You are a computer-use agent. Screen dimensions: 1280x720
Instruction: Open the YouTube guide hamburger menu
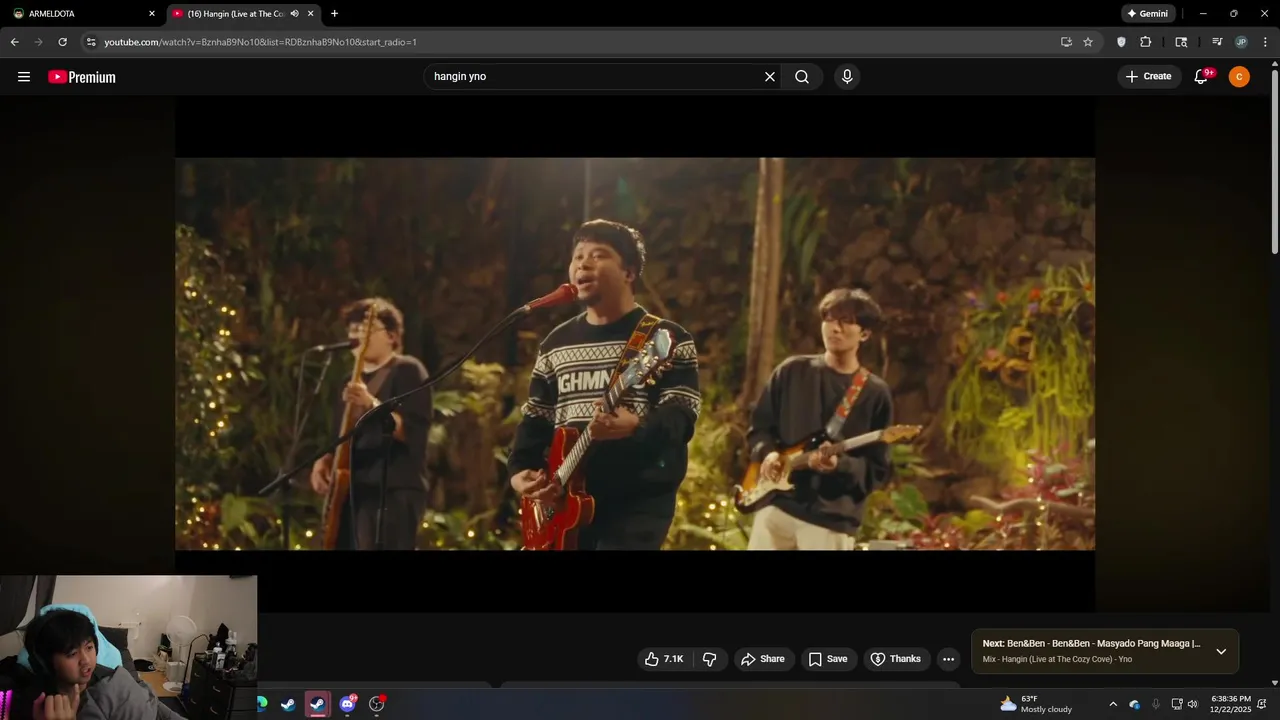(x=24, y=77)
